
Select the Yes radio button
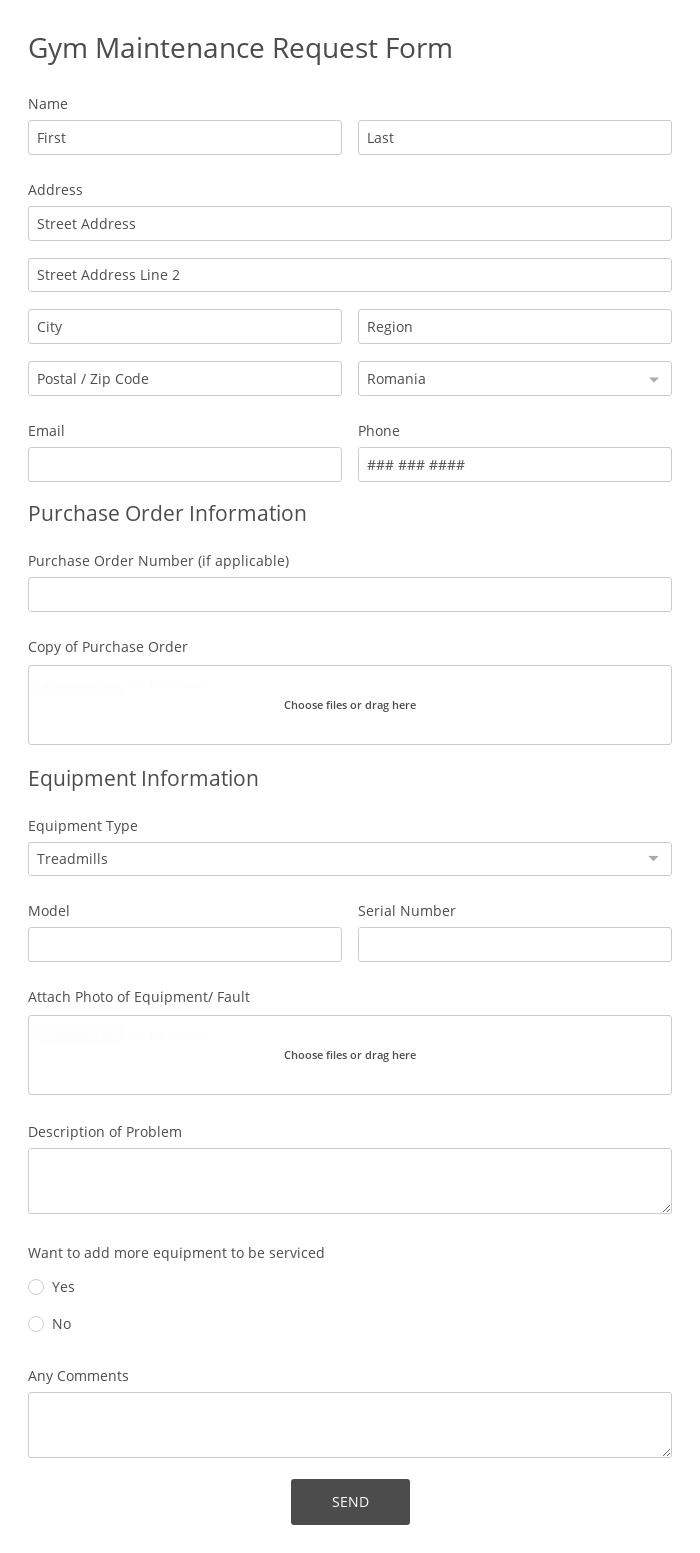tap(36, 1287)
